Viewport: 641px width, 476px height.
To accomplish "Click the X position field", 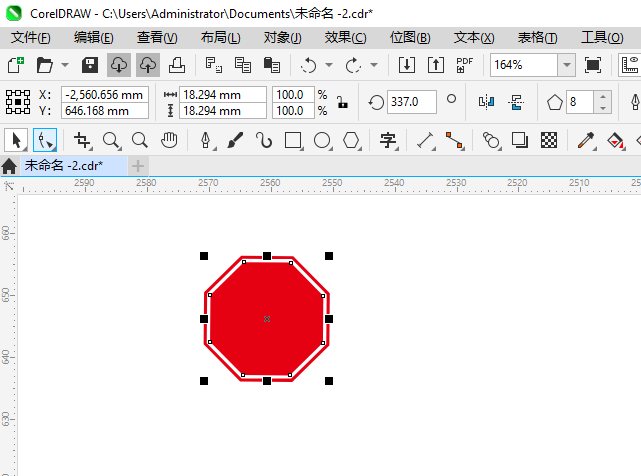I will pos(105,94).
